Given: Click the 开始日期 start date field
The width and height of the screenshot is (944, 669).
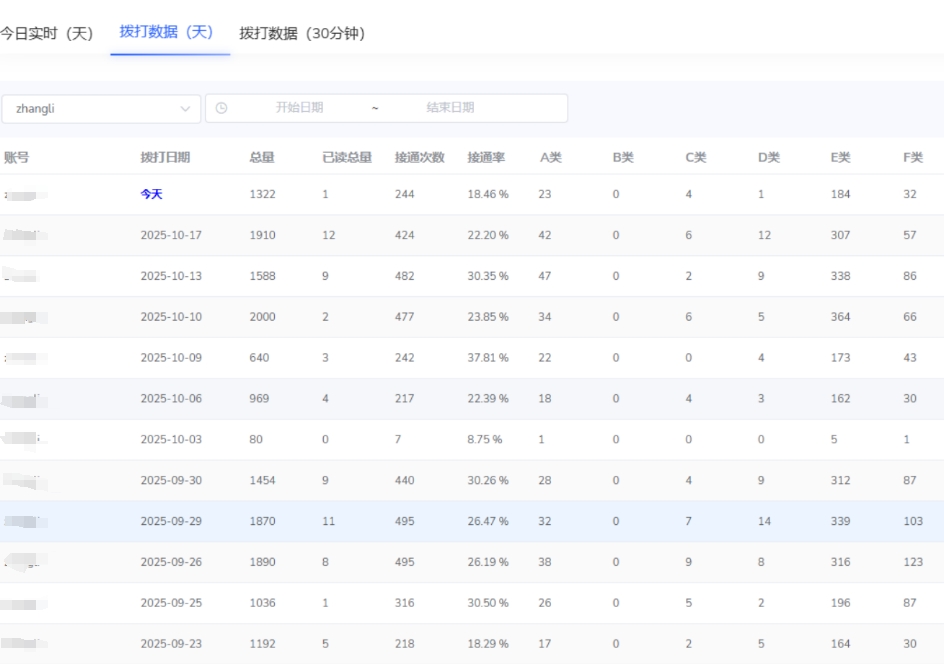Looking at the screenshot, I should coord(299,108).
